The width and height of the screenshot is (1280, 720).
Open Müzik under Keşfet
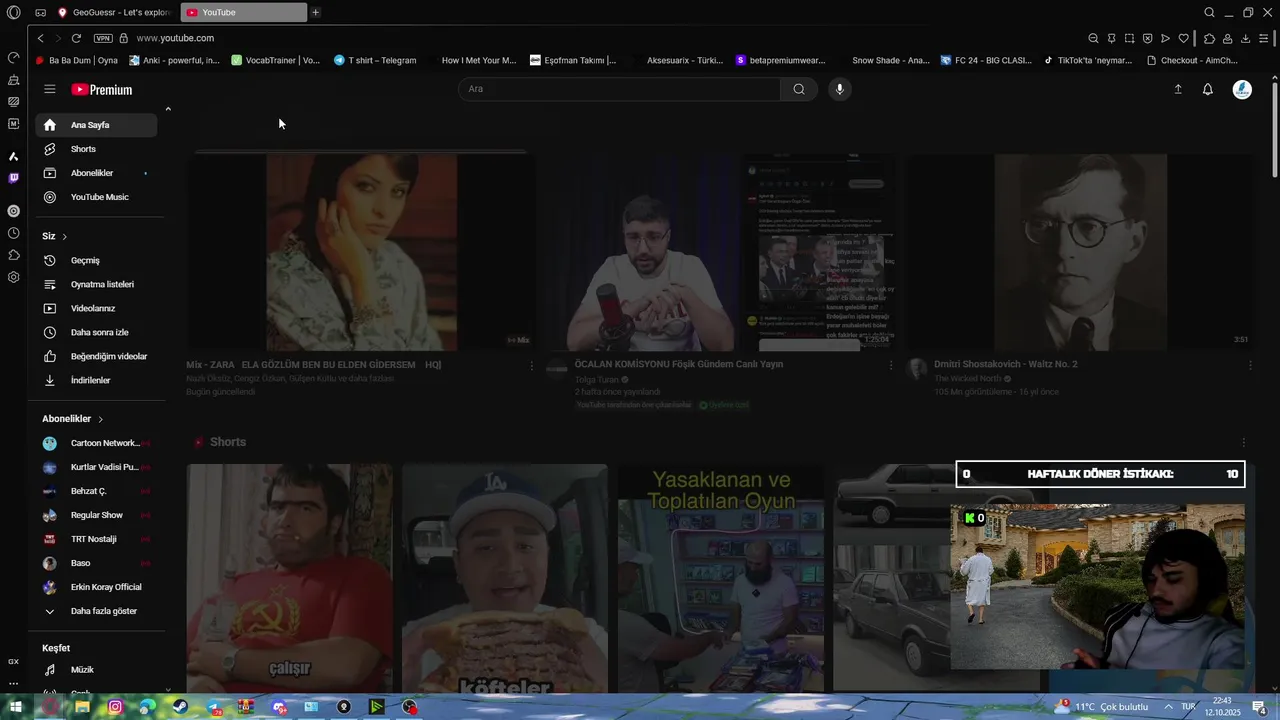(x=96, y=670)
